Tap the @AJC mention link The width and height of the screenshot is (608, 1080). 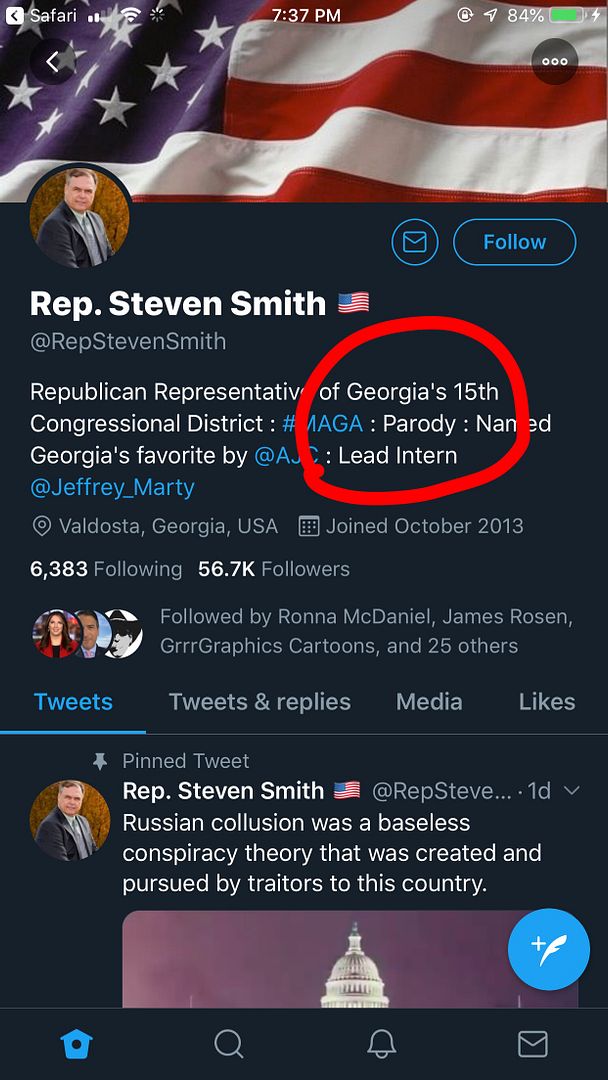(286, 456)
